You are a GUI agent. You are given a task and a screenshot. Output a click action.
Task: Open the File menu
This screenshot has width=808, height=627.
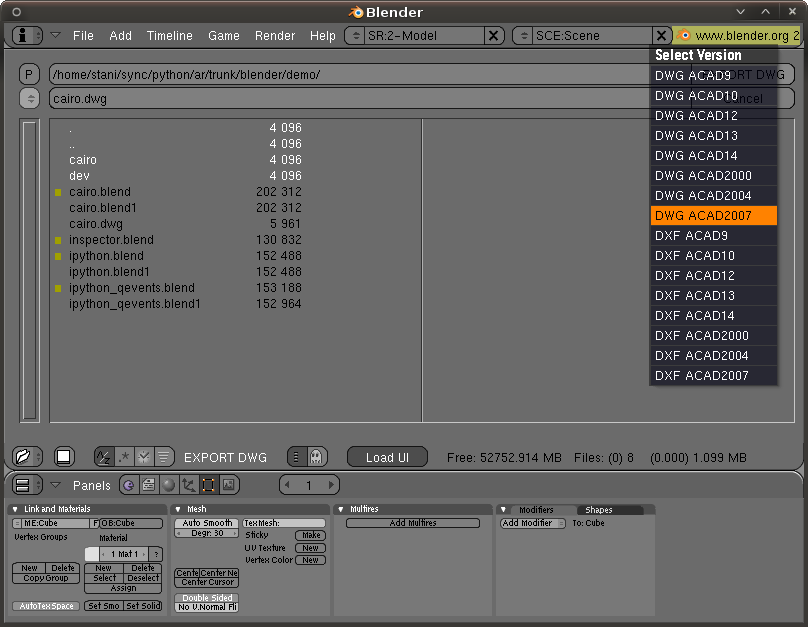pyautogui.click(x=83, y=35)
